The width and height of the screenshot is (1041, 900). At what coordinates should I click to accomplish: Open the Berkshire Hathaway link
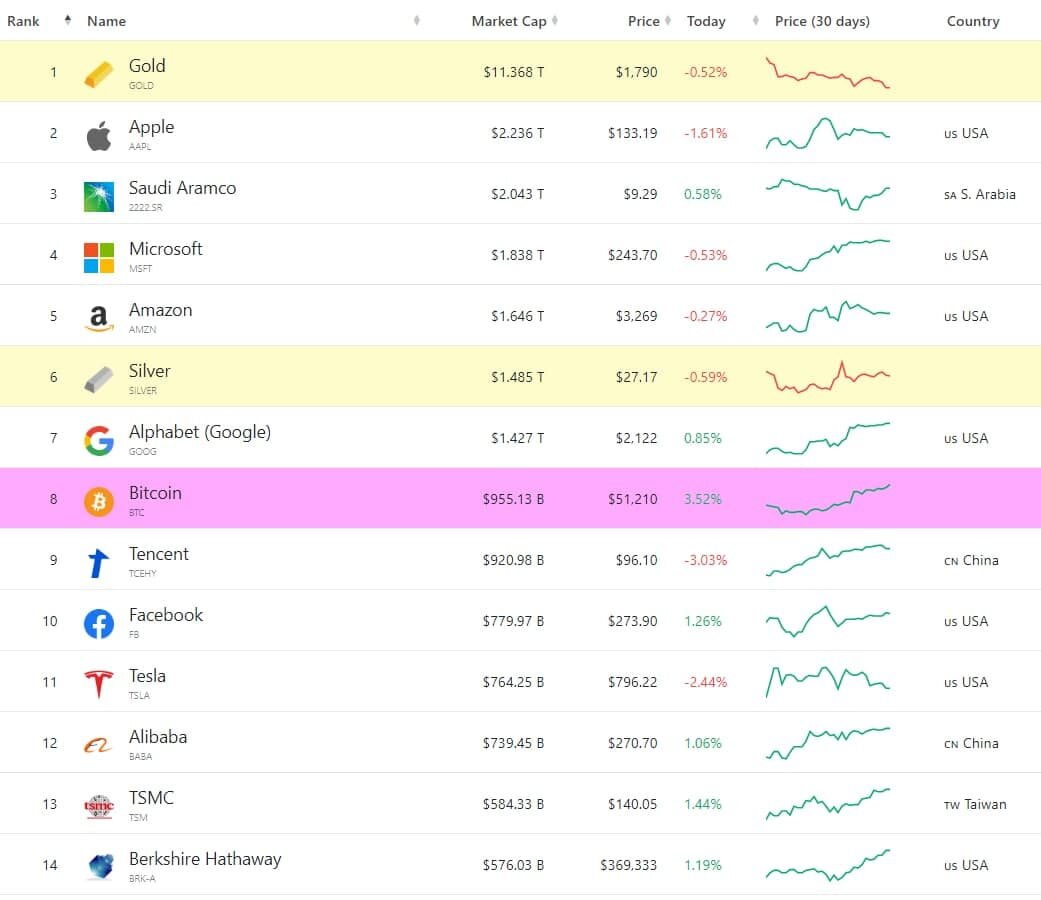coord(205,860)
